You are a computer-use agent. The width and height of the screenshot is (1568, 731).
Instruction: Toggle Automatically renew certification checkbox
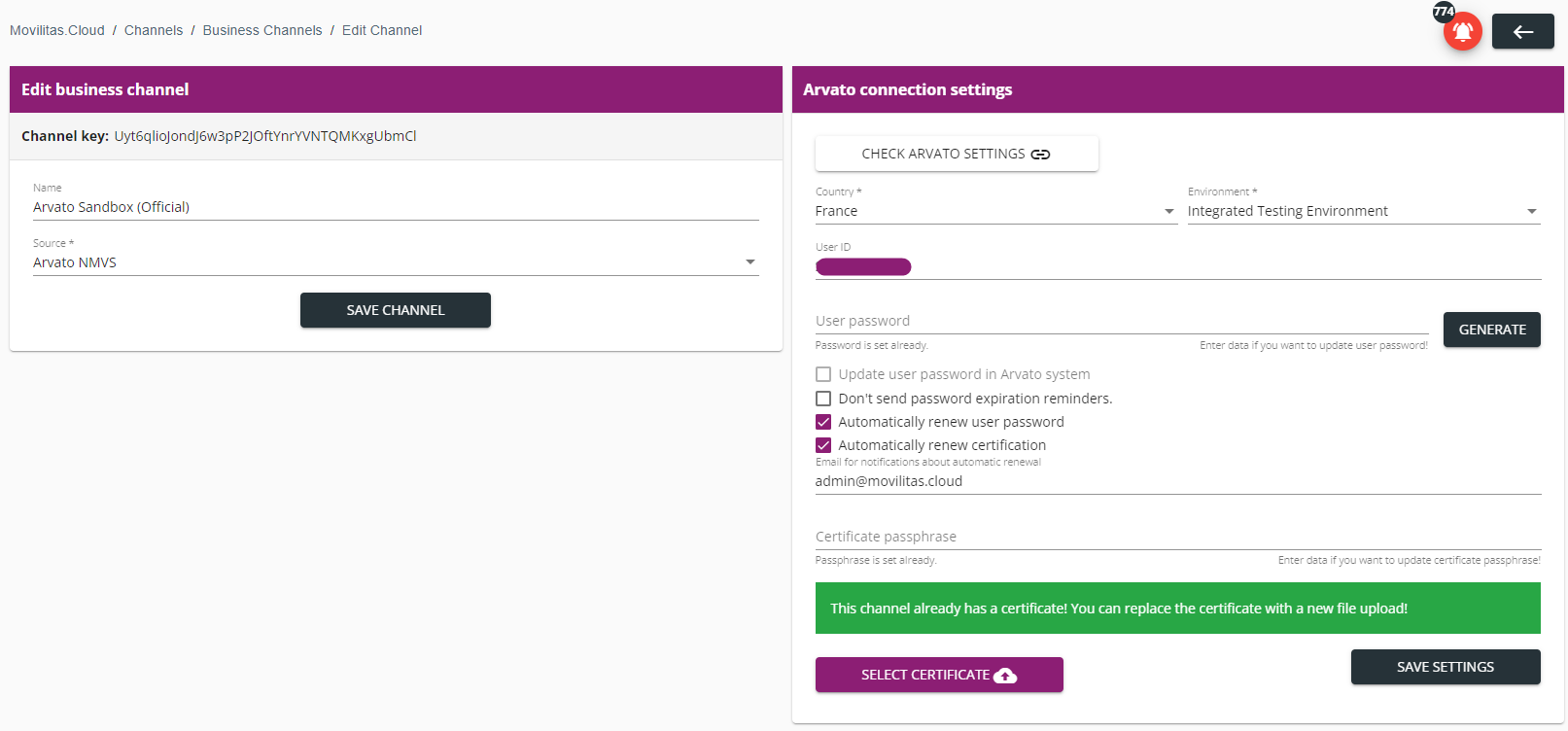click(823, 445)
